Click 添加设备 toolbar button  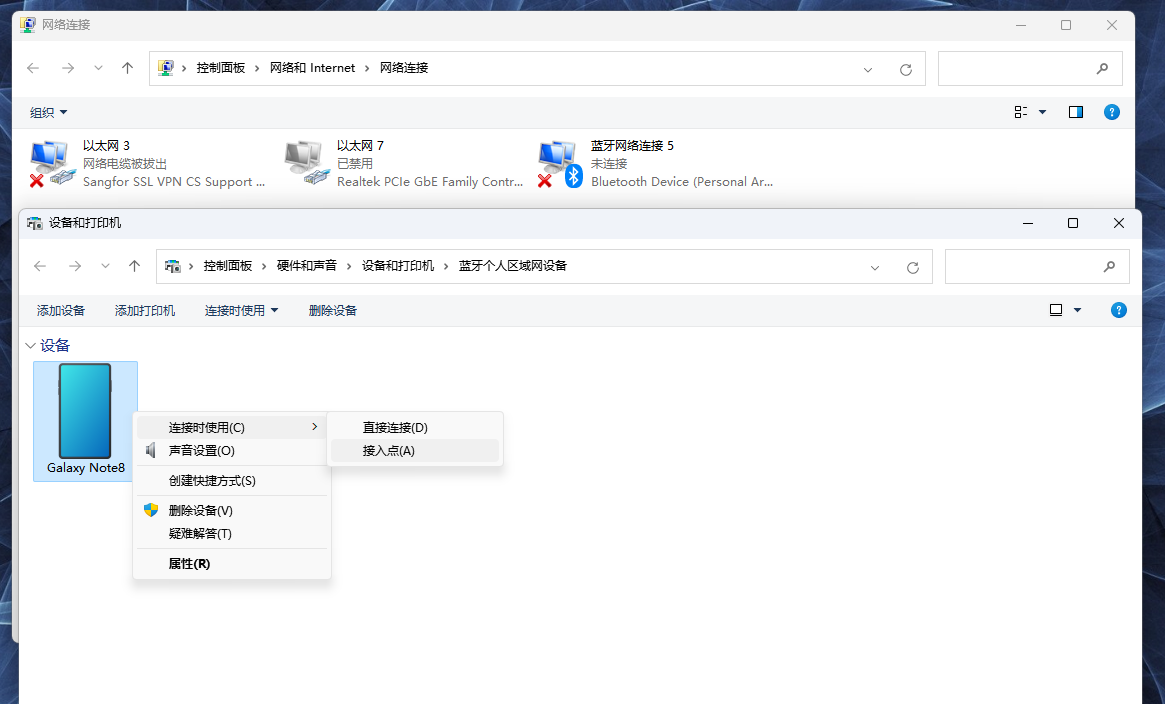tap(61, 310)
